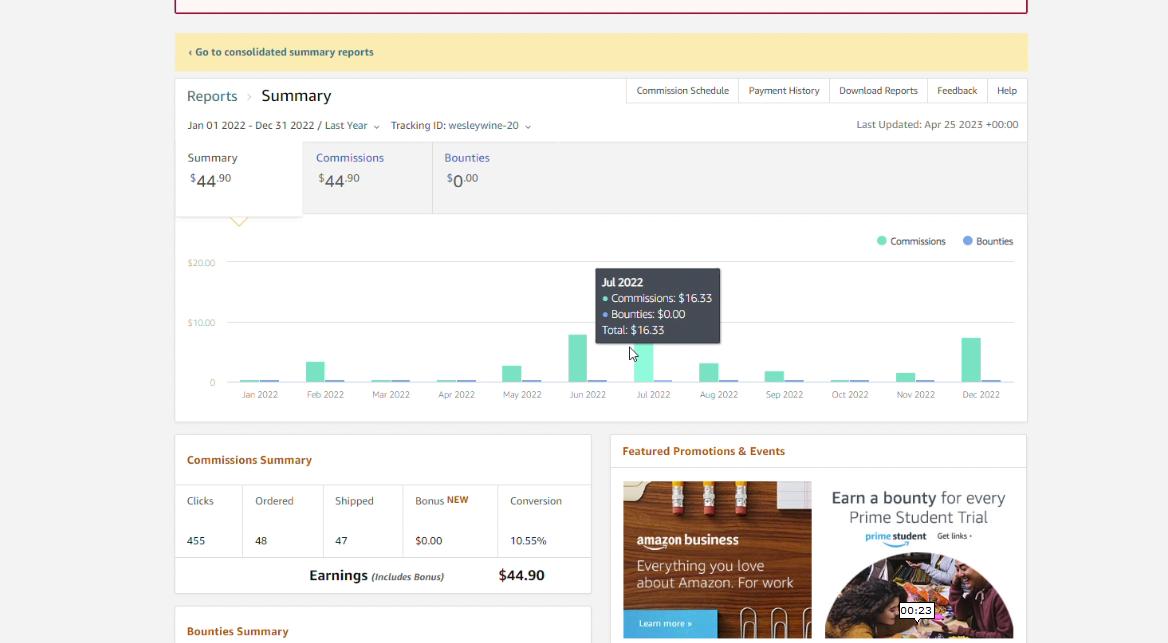This screenshot has width=1168, height=643.
Task: Click the Sep 2022 commissions bar
Action: [x=774, y=377]
